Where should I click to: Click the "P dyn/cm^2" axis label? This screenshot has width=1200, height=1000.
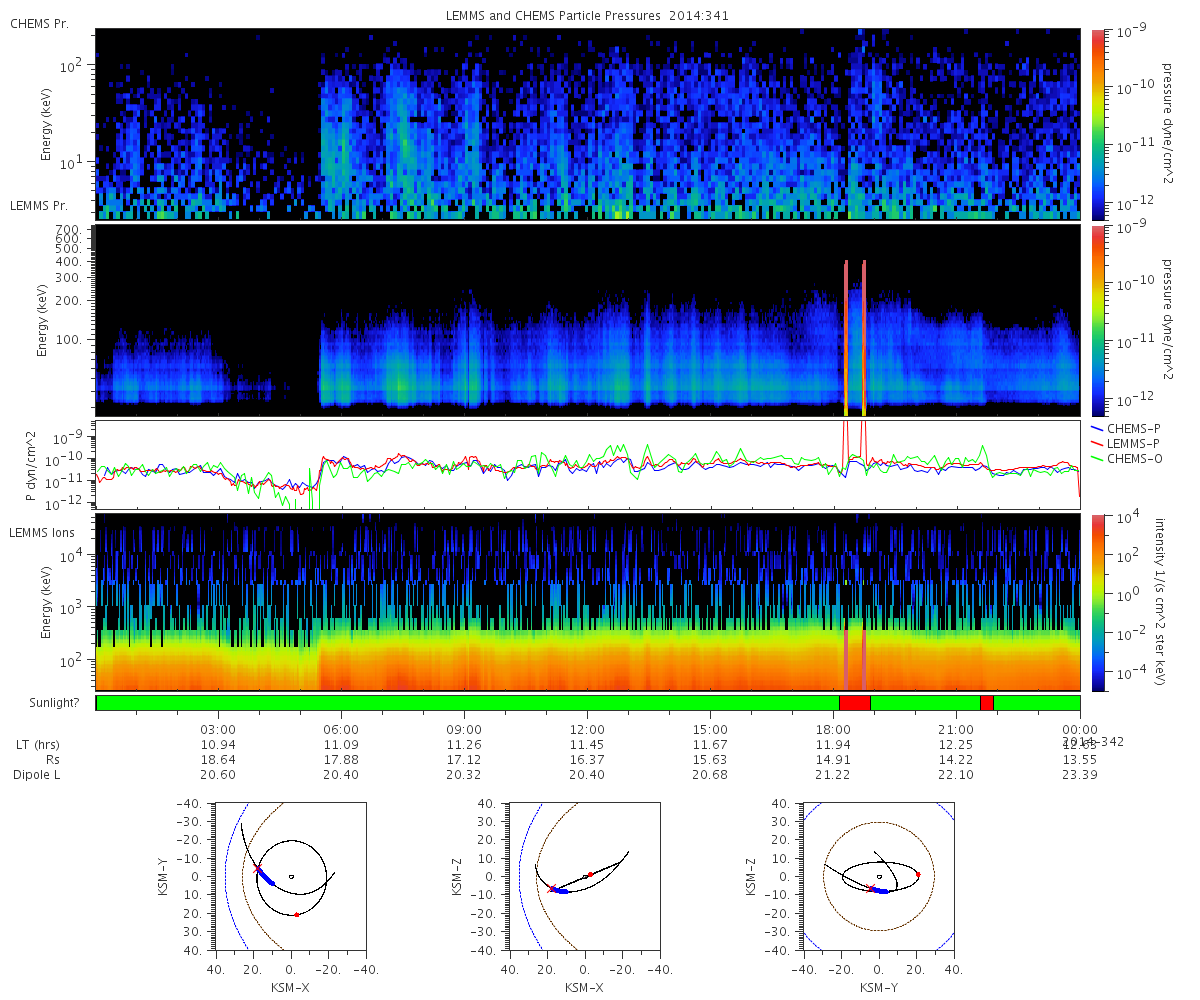[x=30, y=465]
